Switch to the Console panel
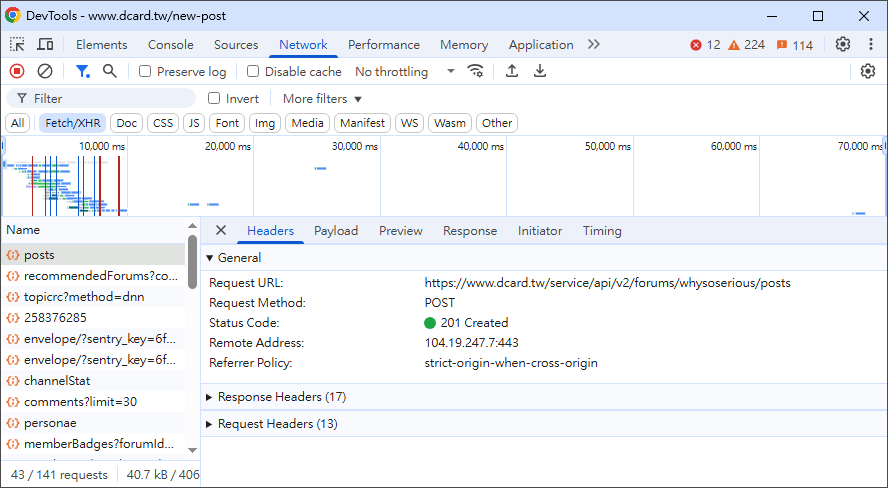Image resolution: width=888 pixels, height=488 pixels. coord(170,45)
